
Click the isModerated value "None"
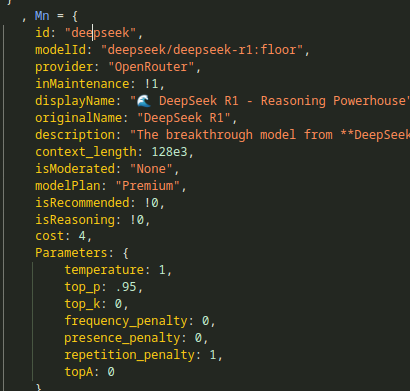click(x=151, y=169)
